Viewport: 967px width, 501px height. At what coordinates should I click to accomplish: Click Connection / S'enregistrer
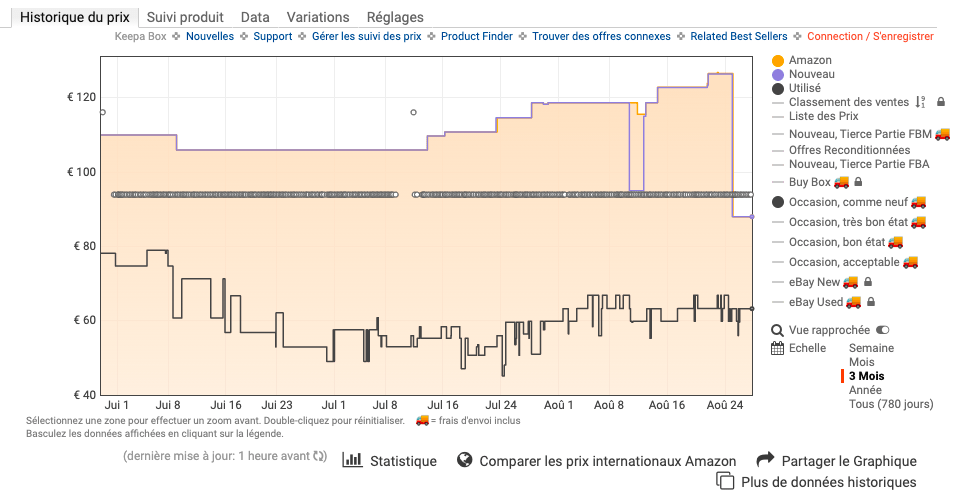click(x=870, y=36)
